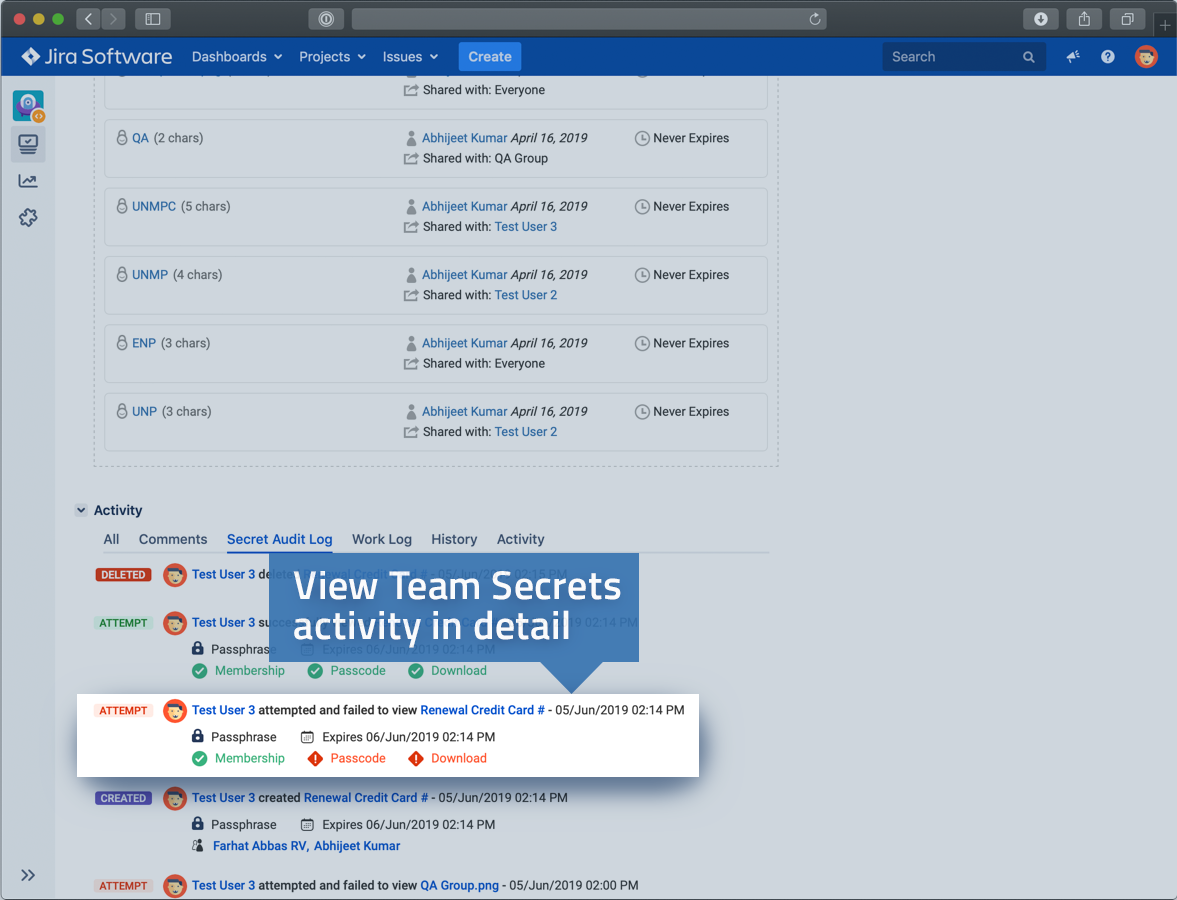The height and width of the screenshot is (900, 1177).
Task: Click the lock icon beside ENP
Action: 122,342
